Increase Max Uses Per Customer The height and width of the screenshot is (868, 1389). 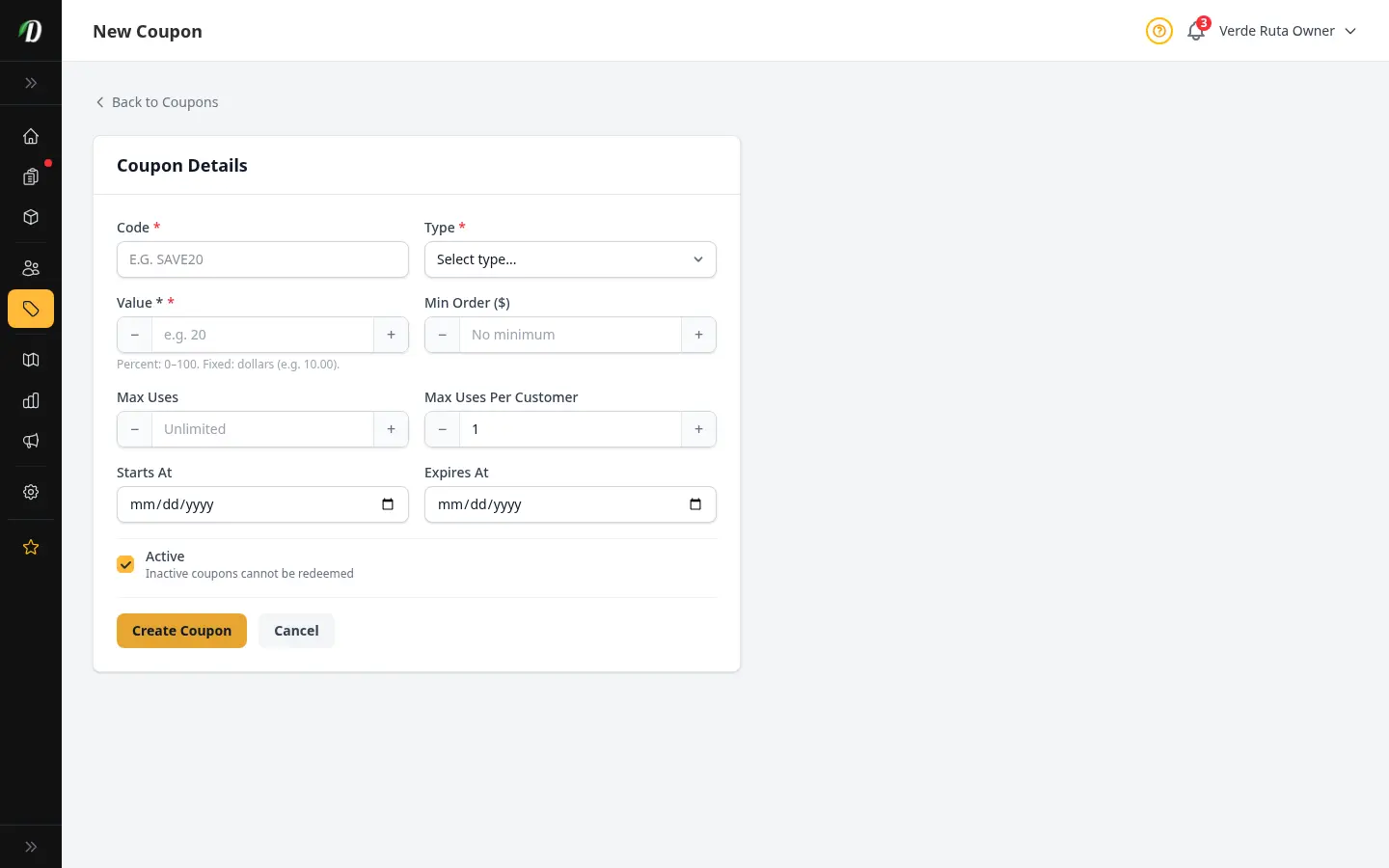click(x=698, y=429)
